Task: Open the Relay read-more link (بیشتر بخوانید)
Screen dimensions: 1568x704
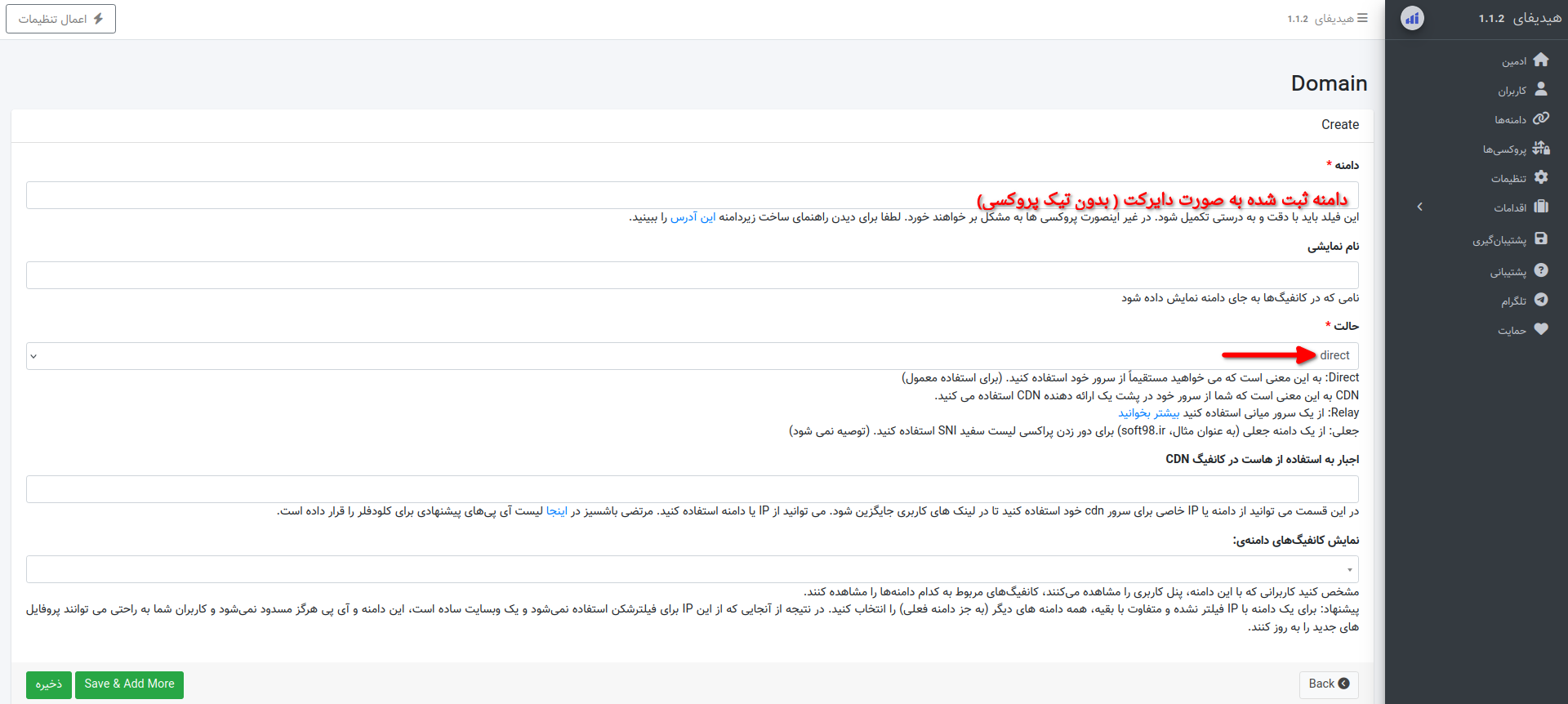Action: tap(1148, 413)
